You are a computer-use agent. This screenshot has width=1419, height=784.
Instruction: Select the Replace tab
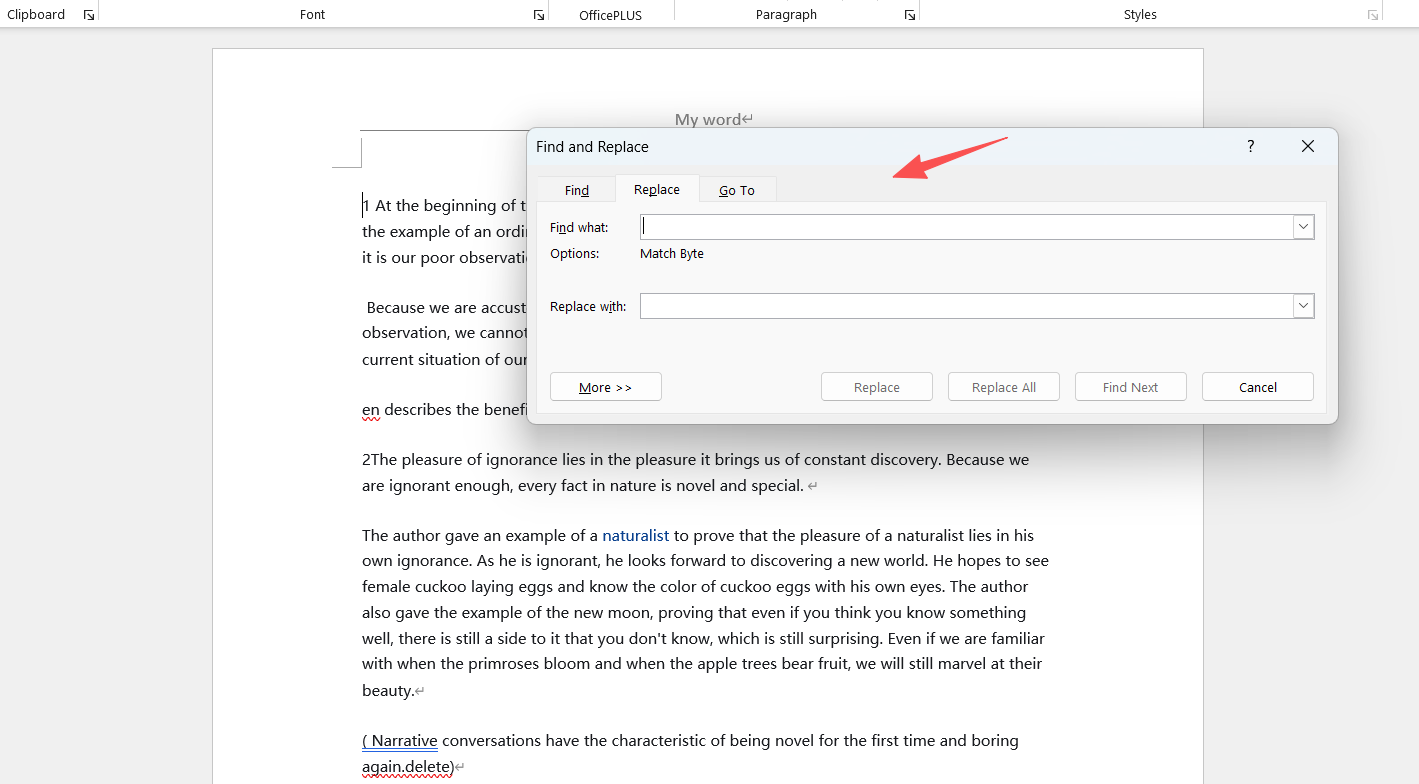(657, 189)
